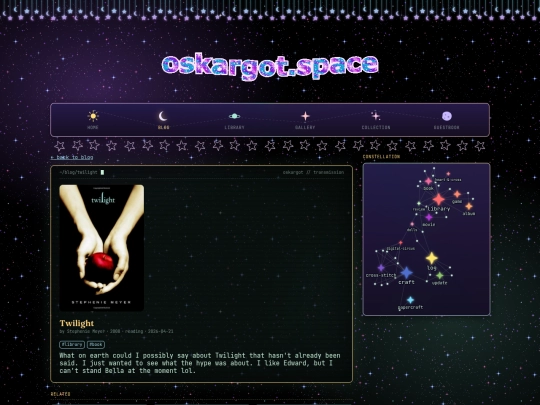Image resolution: width=540 pixels, height=405 pixels.
Task: Click the 'RELATED' section heading
Action: point(61,394)
